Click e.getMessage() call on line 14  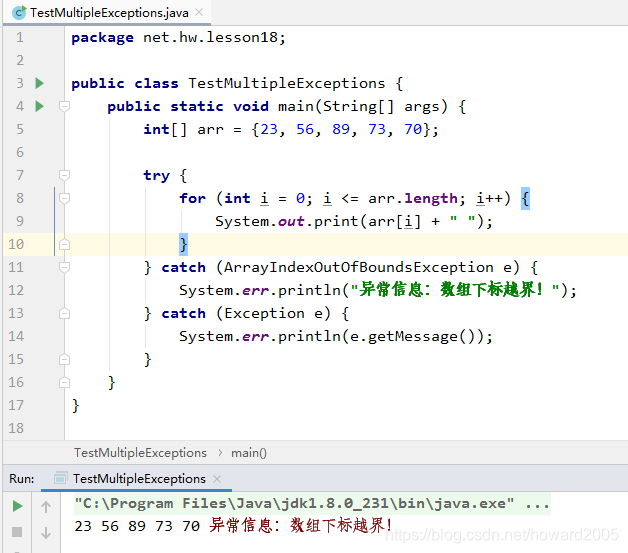point(417,336)
